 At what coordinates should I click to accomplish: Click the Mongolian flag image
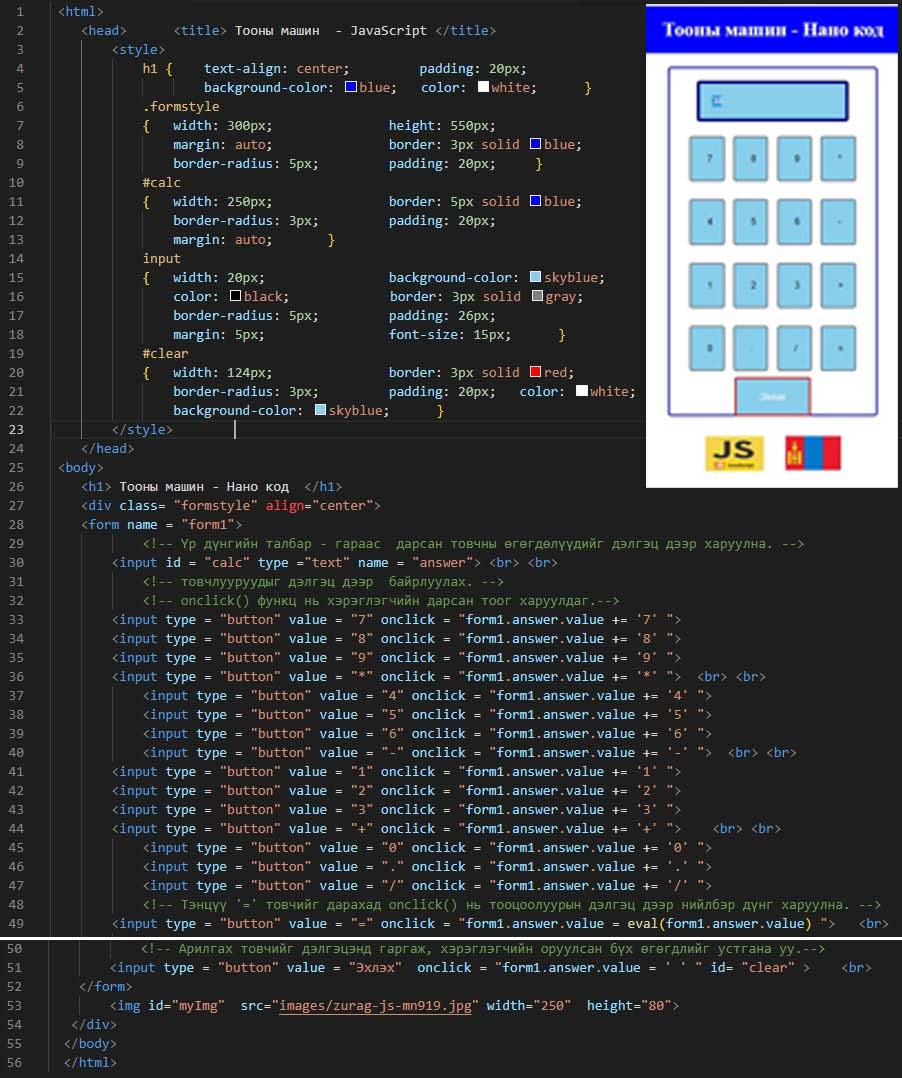pos(812,453)
